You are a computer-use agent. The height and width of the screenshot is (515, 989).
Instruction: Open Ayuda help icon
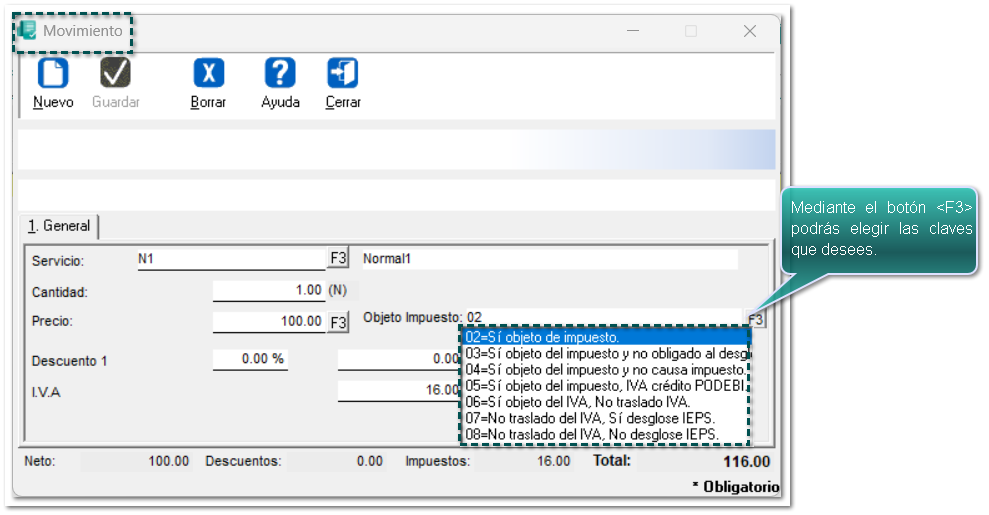click(280, 73)
